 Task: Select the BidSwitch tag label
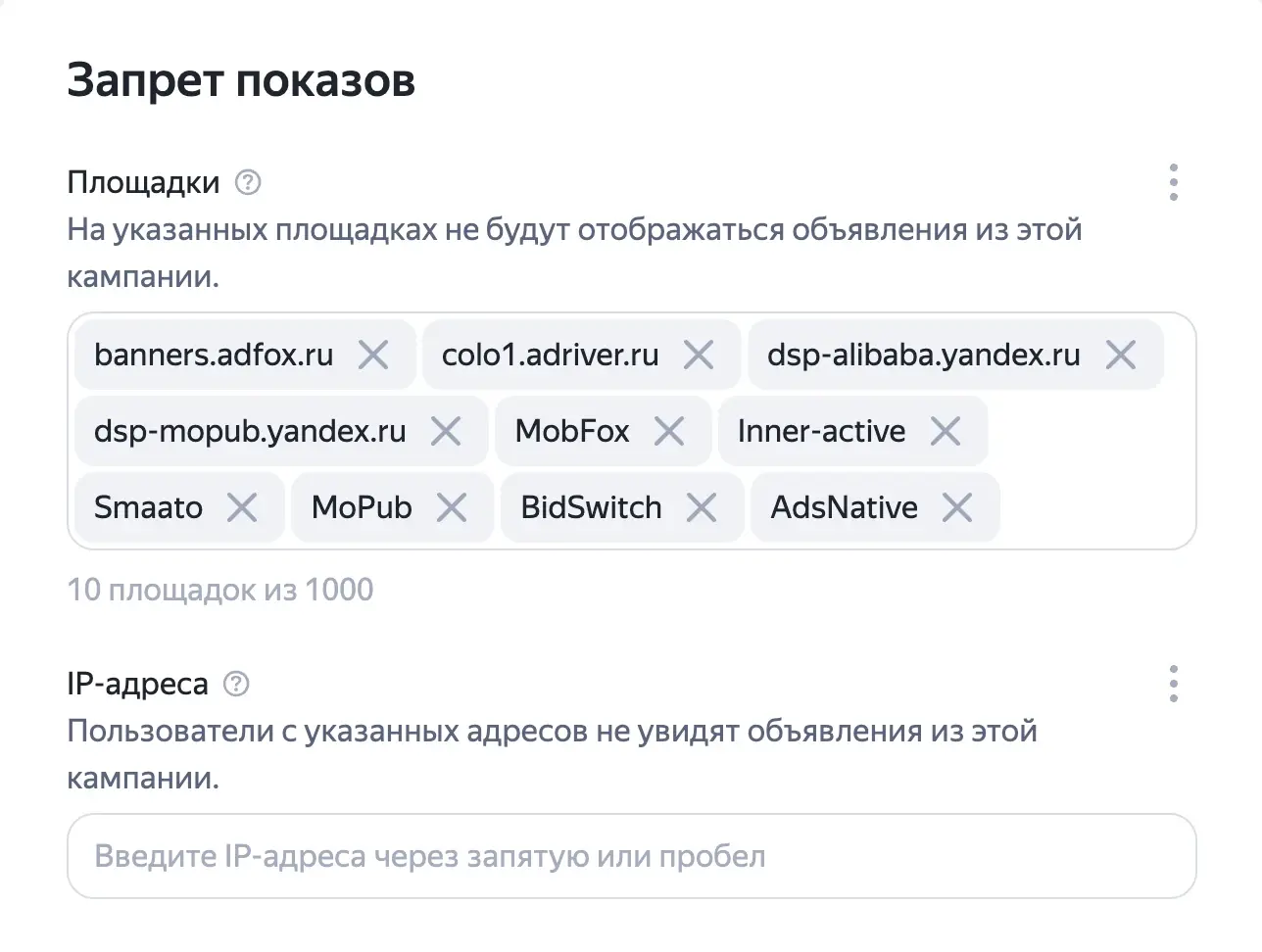pos(591,507)
